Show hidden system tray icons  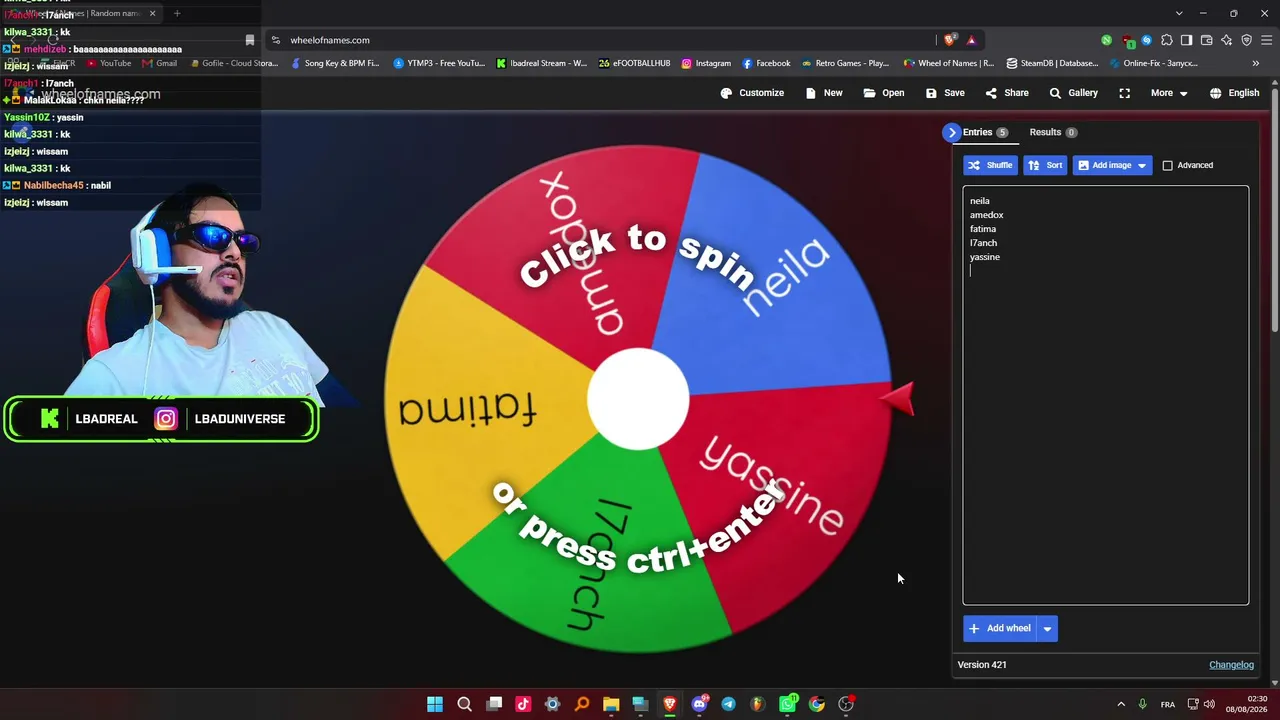1121,704
